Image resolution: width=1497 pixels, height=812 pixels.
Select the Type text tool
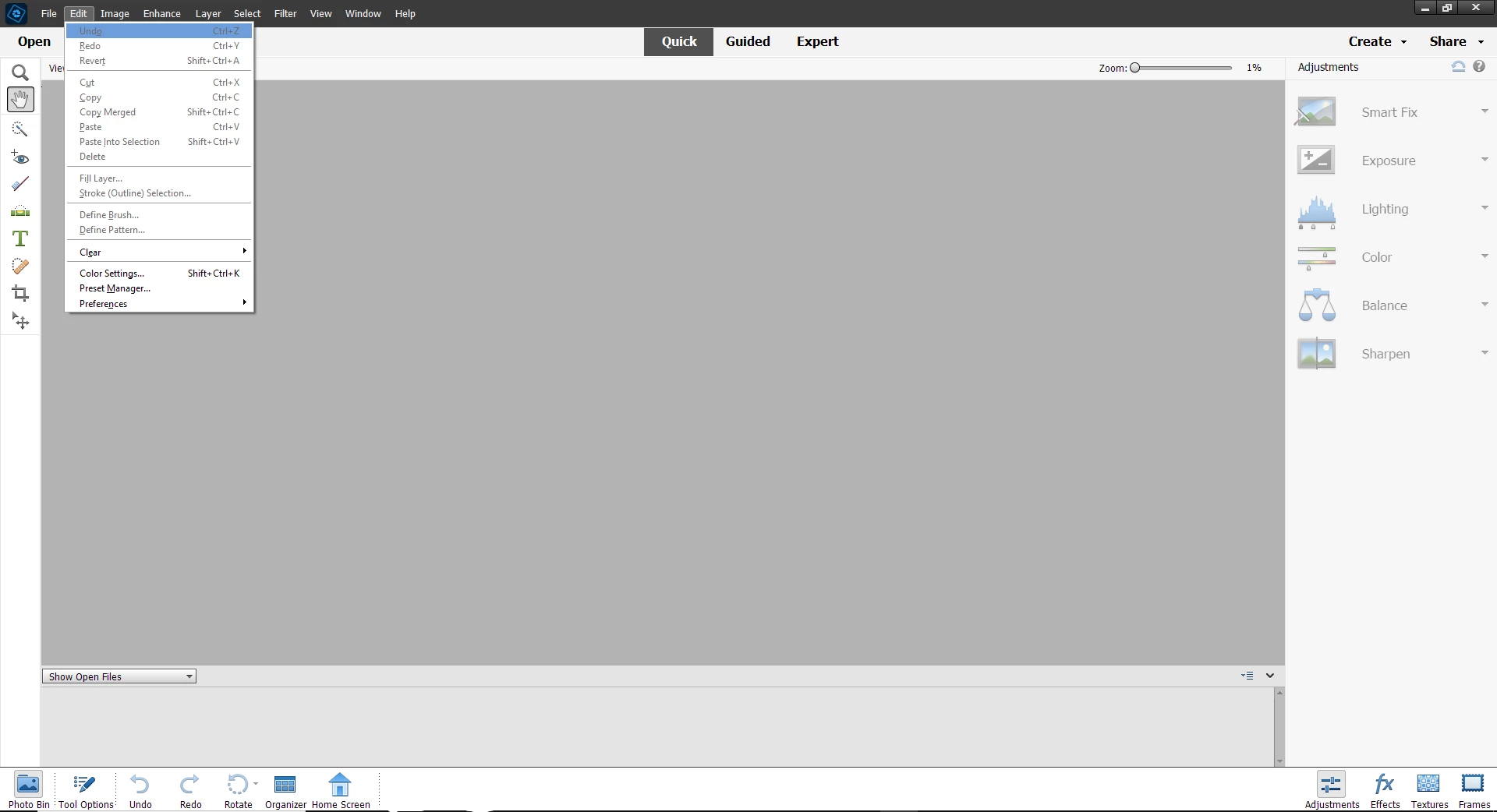20,238
